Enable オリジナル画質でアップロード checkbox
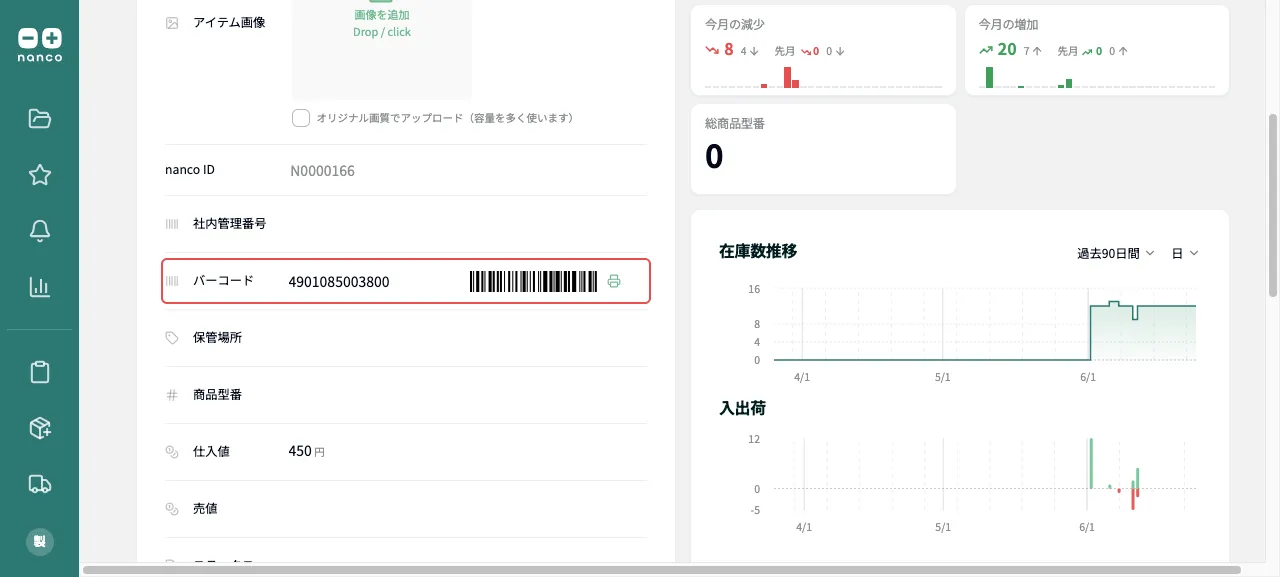Screen dimensions: 1280x577 pos(301,118)
